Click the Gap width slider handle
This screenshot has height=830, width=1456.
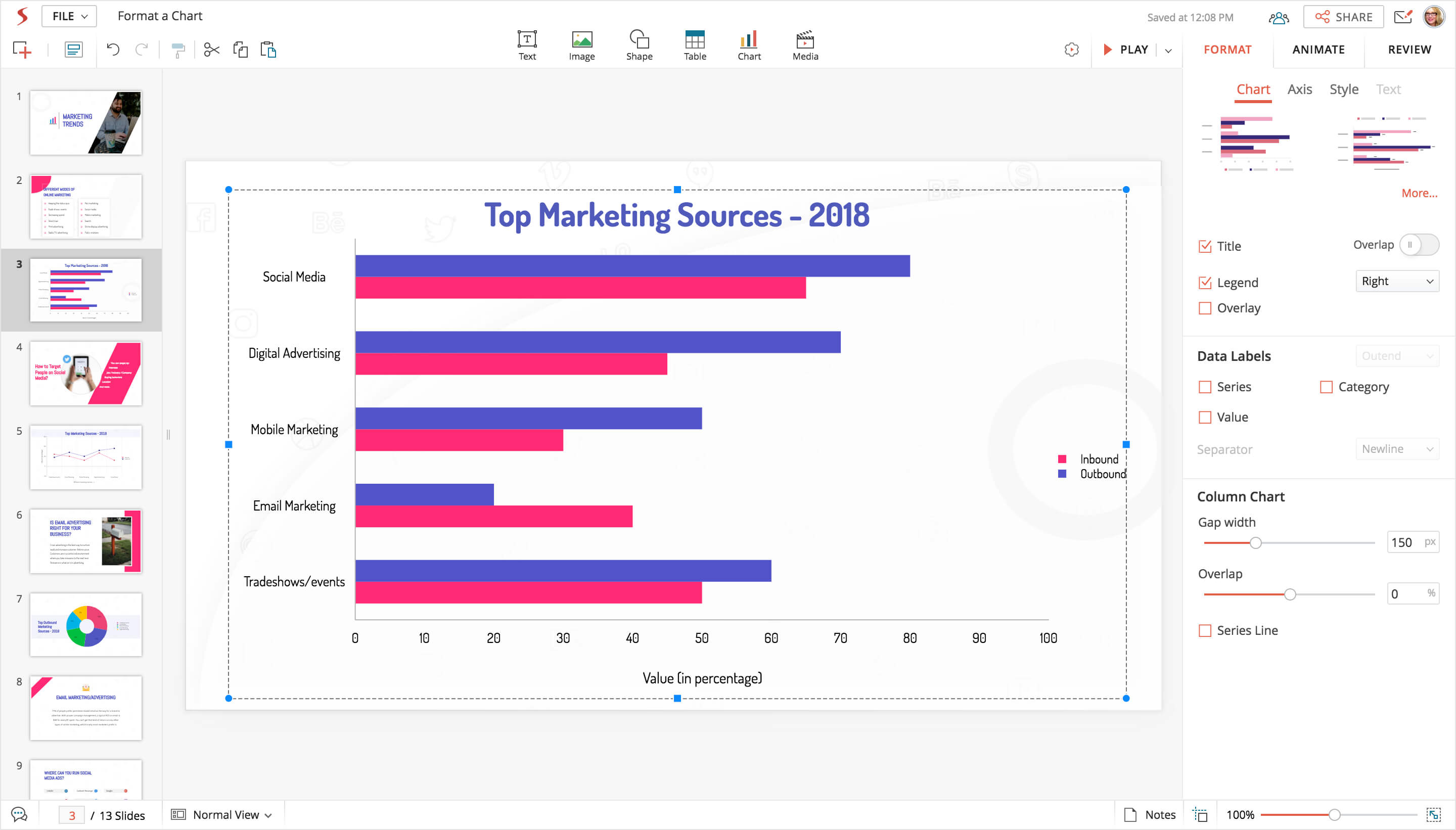(1255, 543)
